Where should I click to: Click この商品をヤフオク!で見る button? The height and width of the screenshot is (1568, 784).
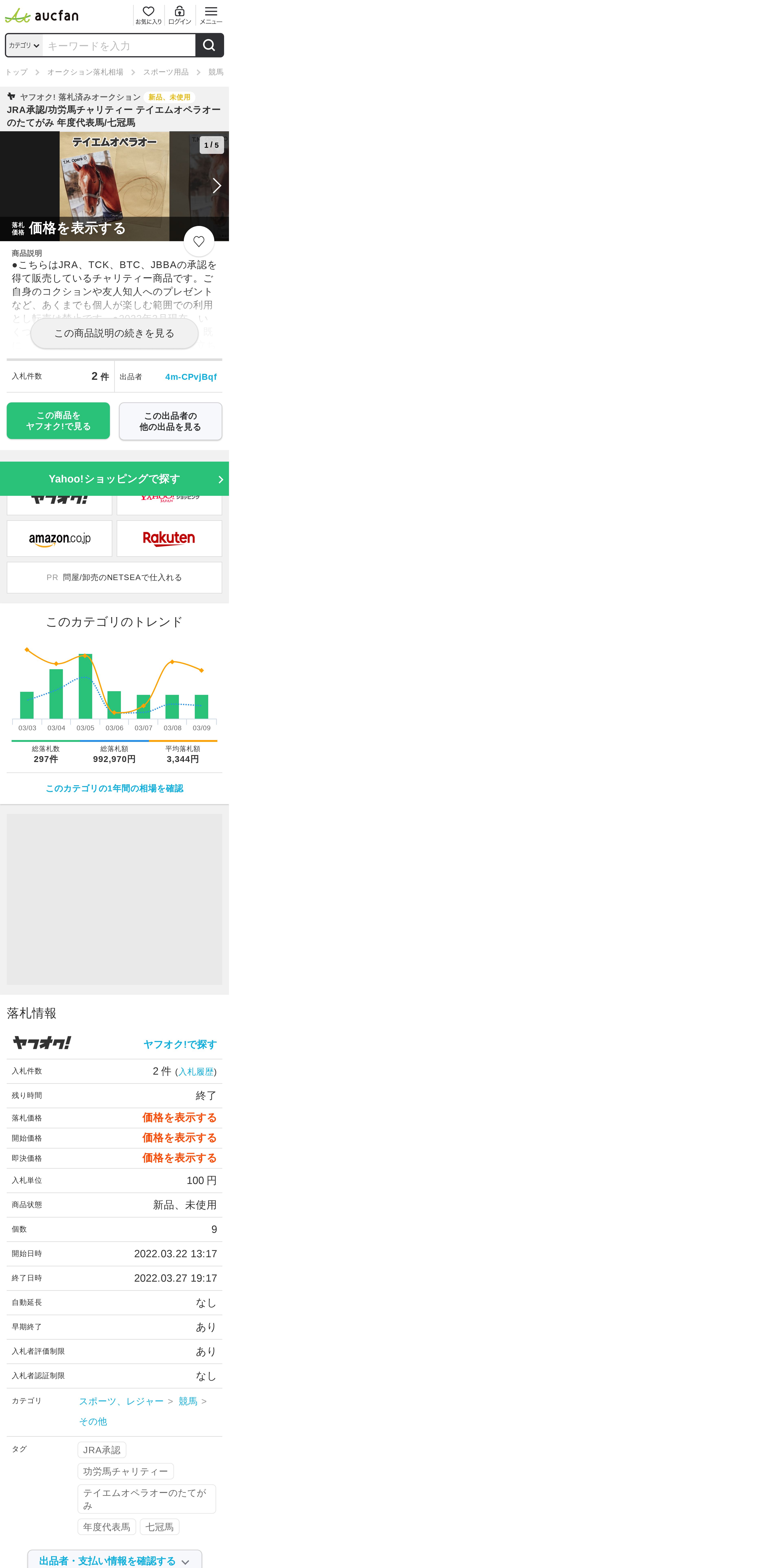(x=58, y=421)
